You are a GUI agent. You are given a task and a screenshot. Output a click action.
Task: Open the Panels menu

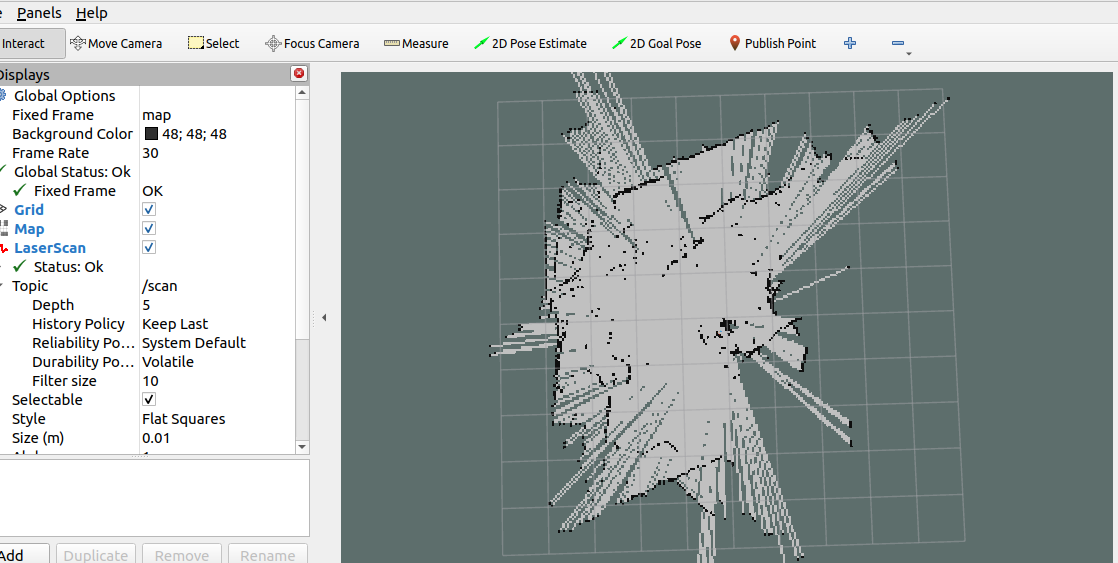(39, 13)
